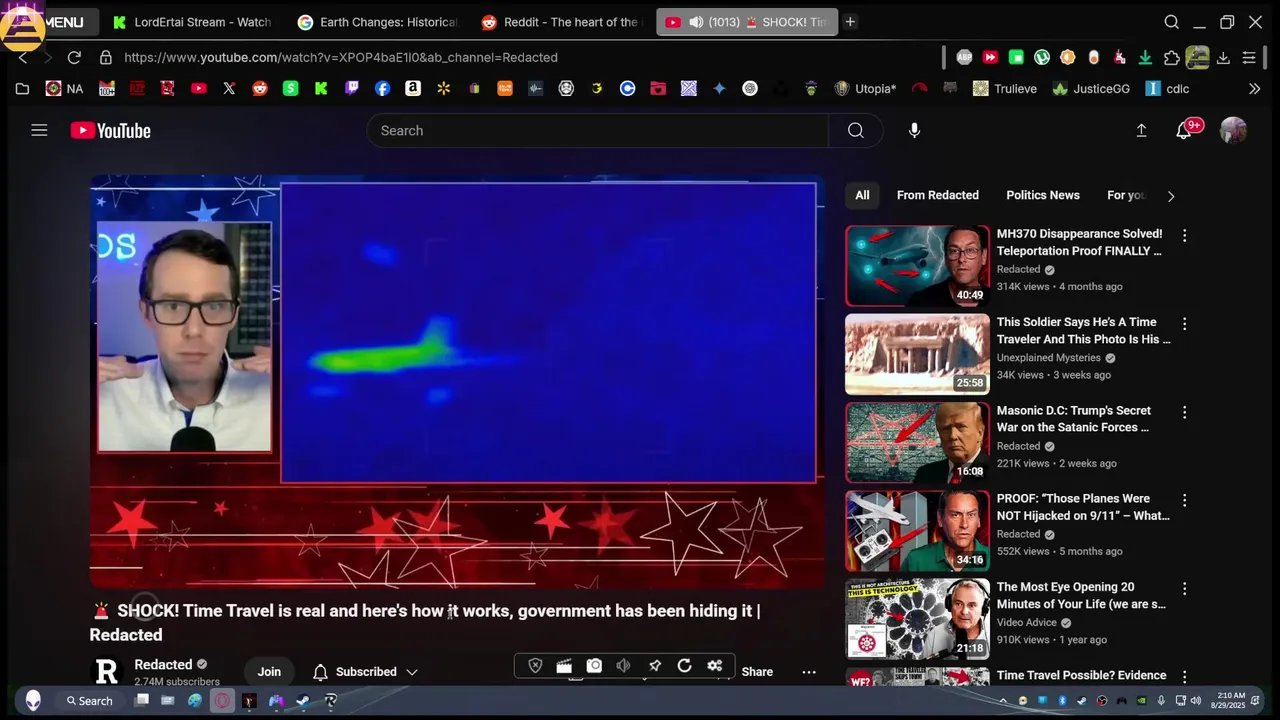Open the cdlc bookmark
Image resolution: width=1280 pixels, height=720 pixels.
click(1167, 88)
